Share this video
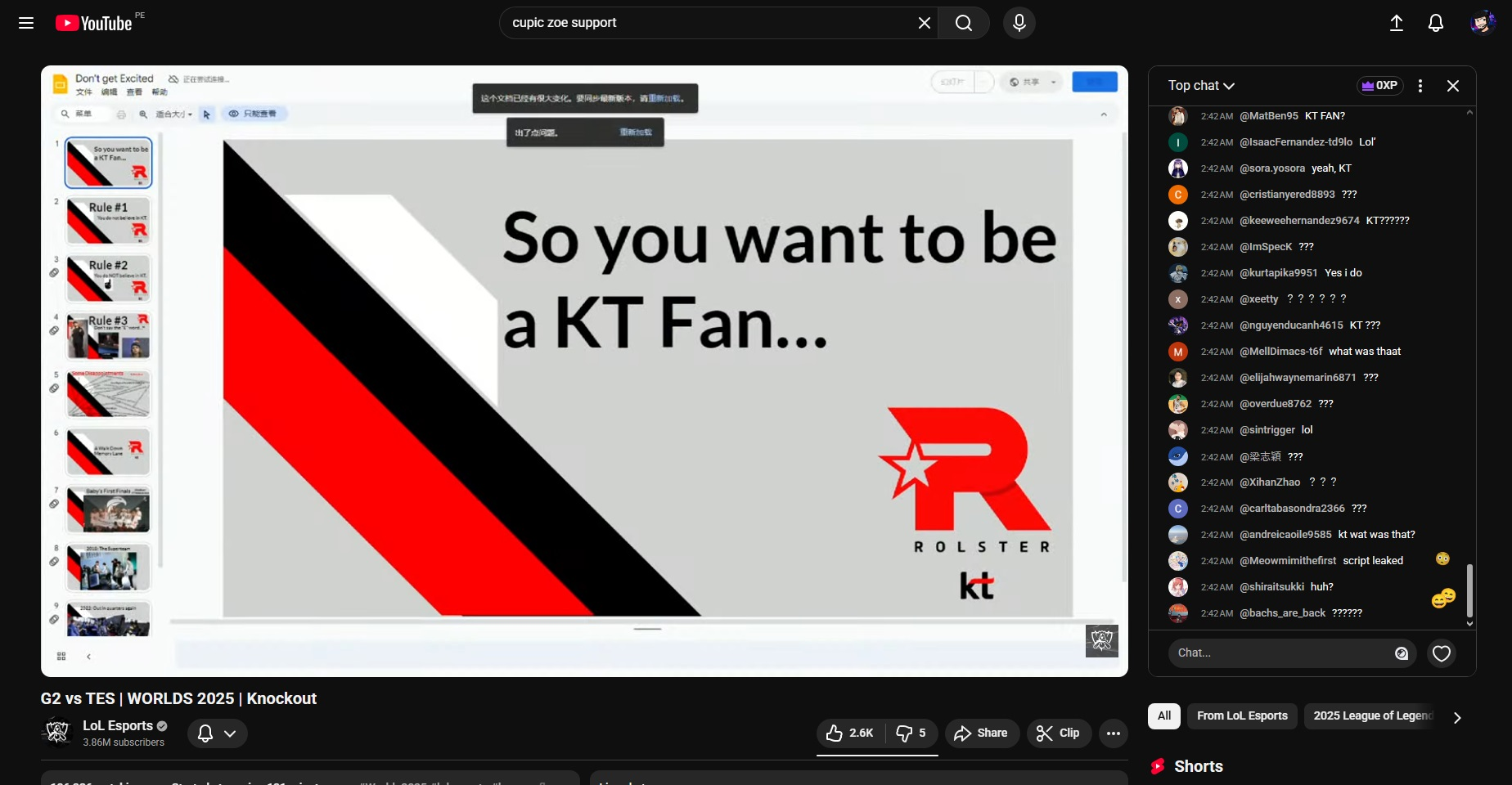 982,733
